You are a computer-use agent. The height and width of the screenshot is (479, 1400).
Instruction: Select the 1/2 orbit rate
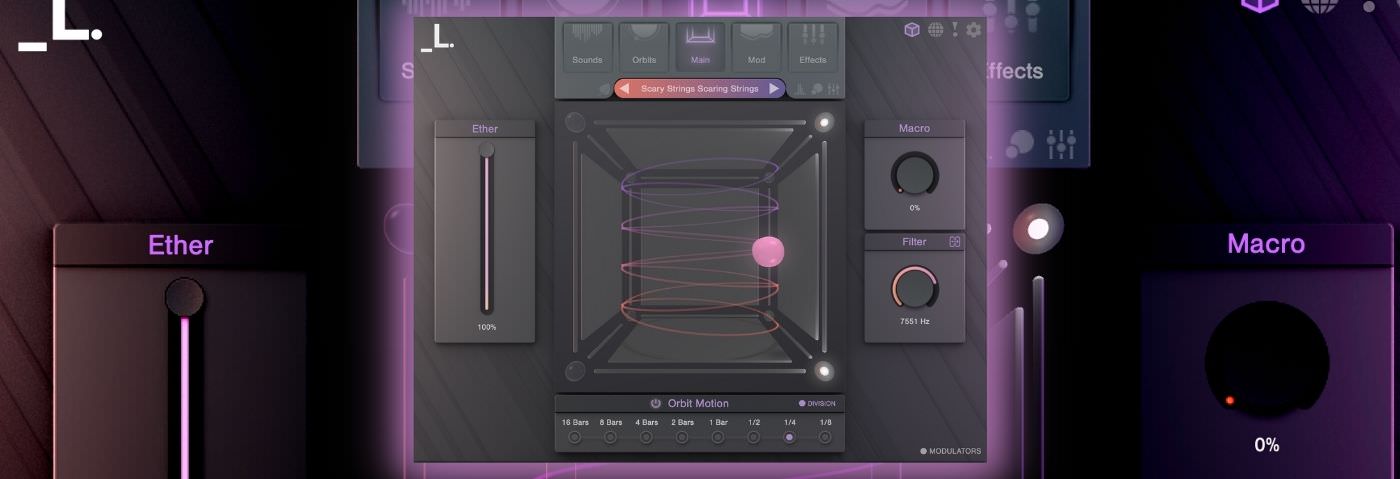point(754,437)
